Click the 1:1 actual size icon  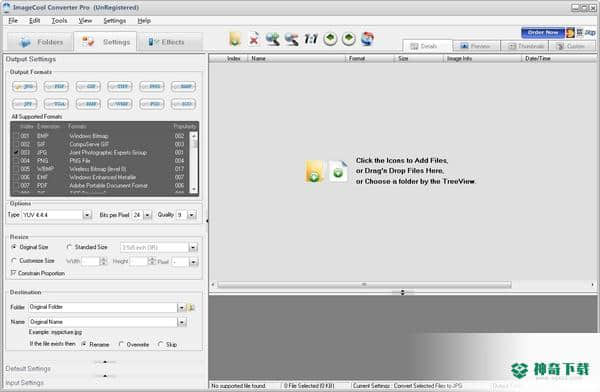311,39
